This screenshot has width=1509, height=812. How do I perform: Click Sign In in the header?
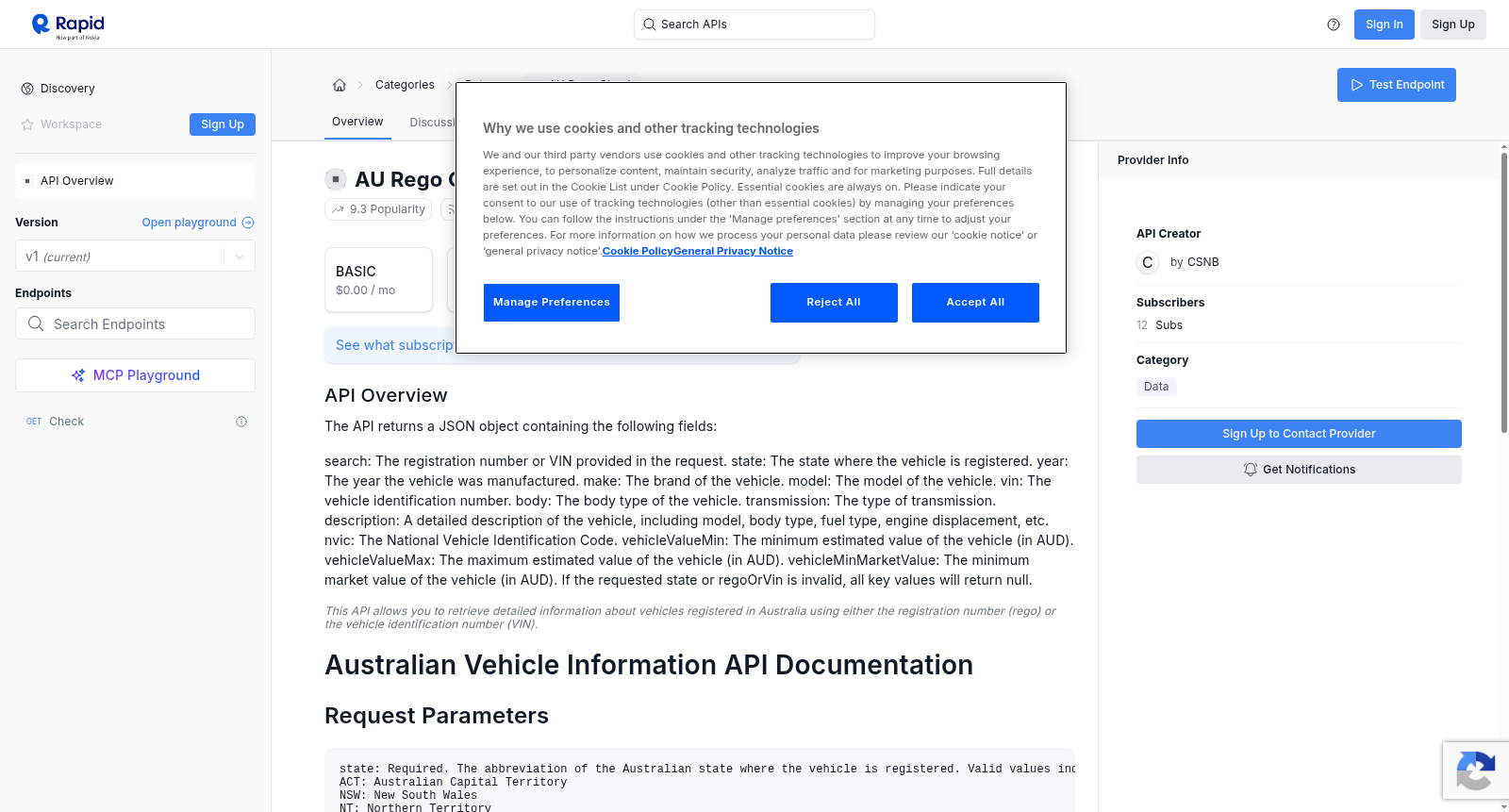coord(1385,25)
